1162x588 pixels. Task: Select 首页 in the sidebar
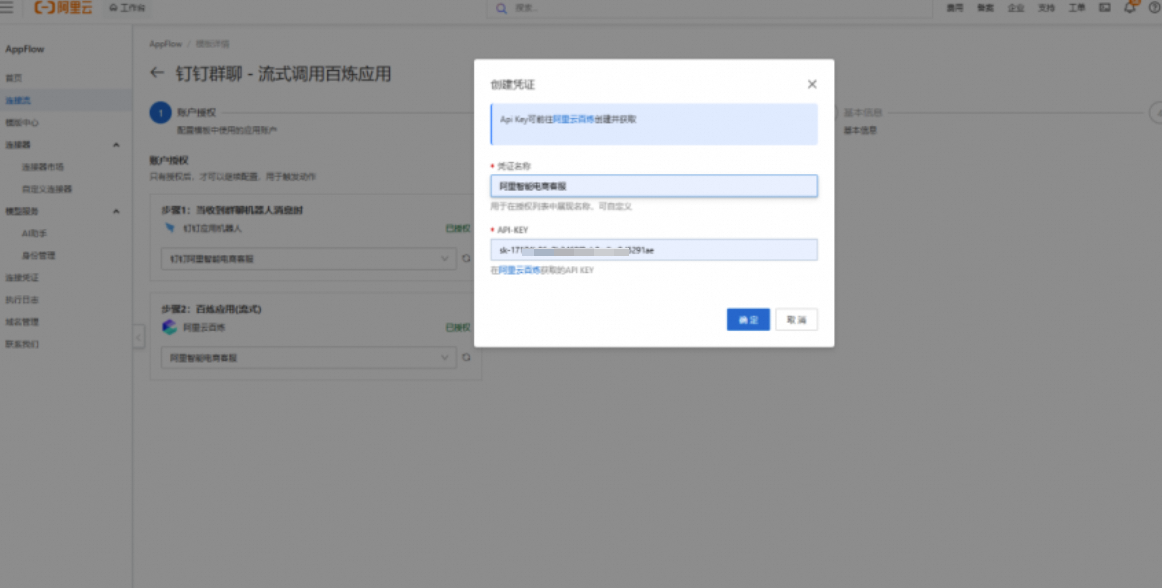13,78
